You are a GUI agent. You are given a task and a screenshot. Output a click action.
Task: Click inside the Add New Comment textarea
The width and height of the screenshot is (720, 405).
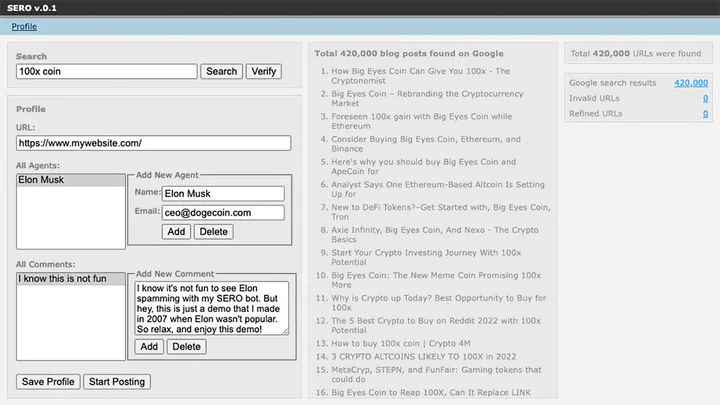point(212,308)
